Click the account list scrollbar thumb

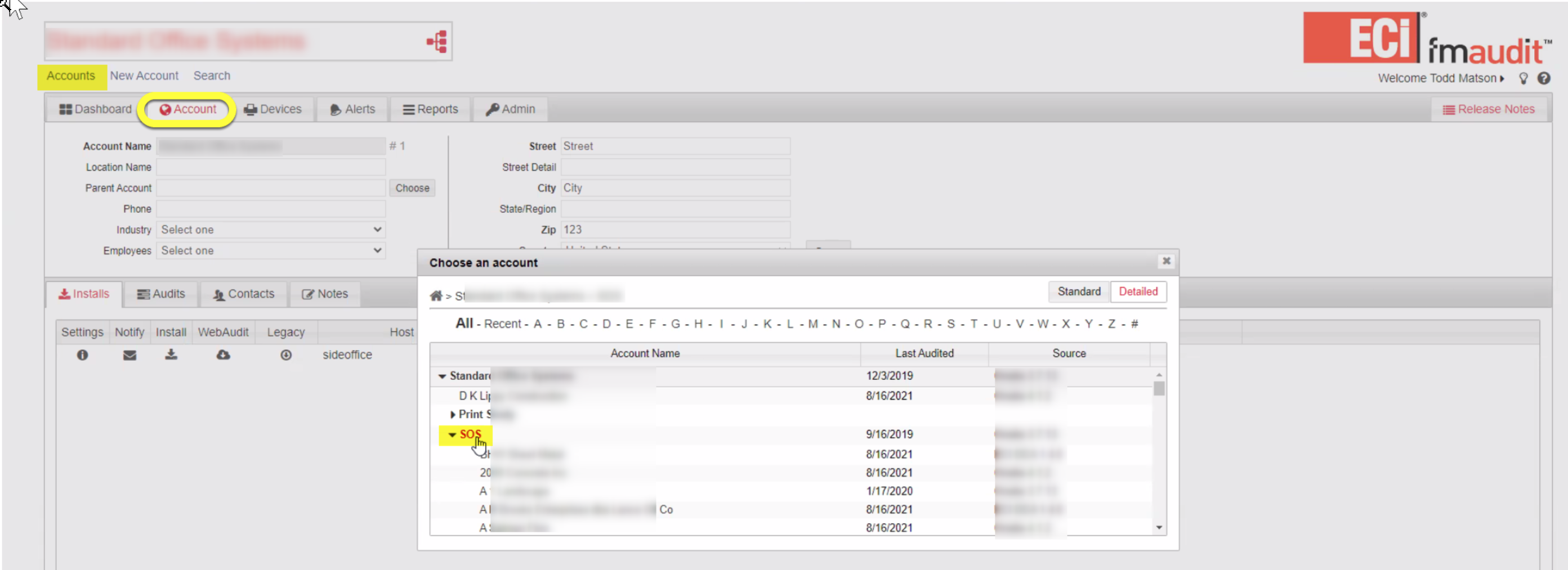click(1159, 389)
